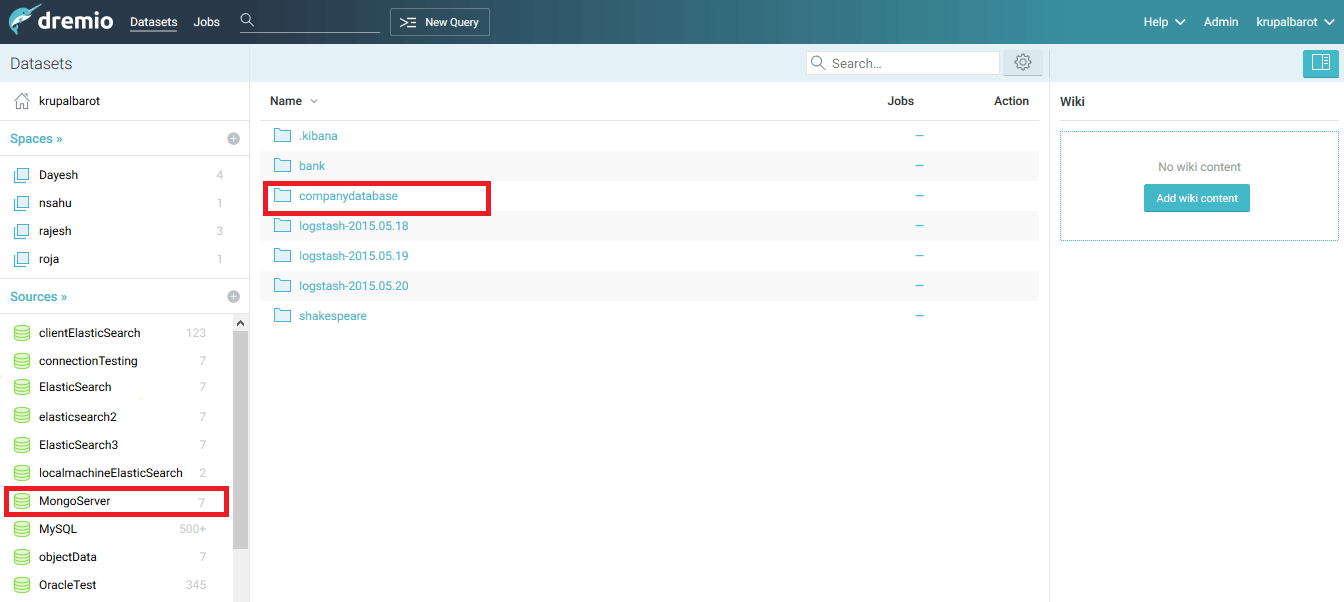Open the Sources list link

pyautogui.click(x=38, y=297)
